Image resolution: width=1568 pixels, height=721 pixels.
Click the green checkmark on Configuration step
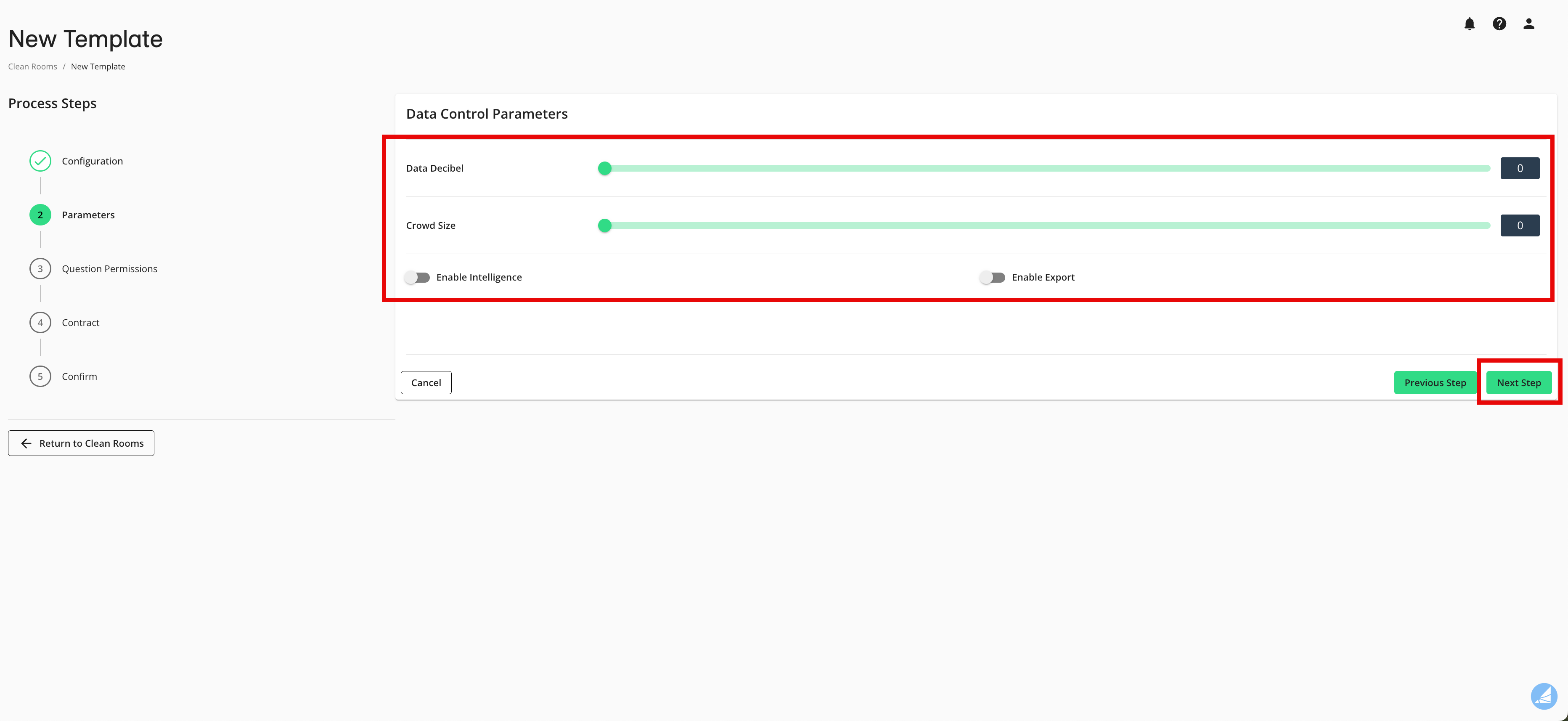[x=40, y=161]
